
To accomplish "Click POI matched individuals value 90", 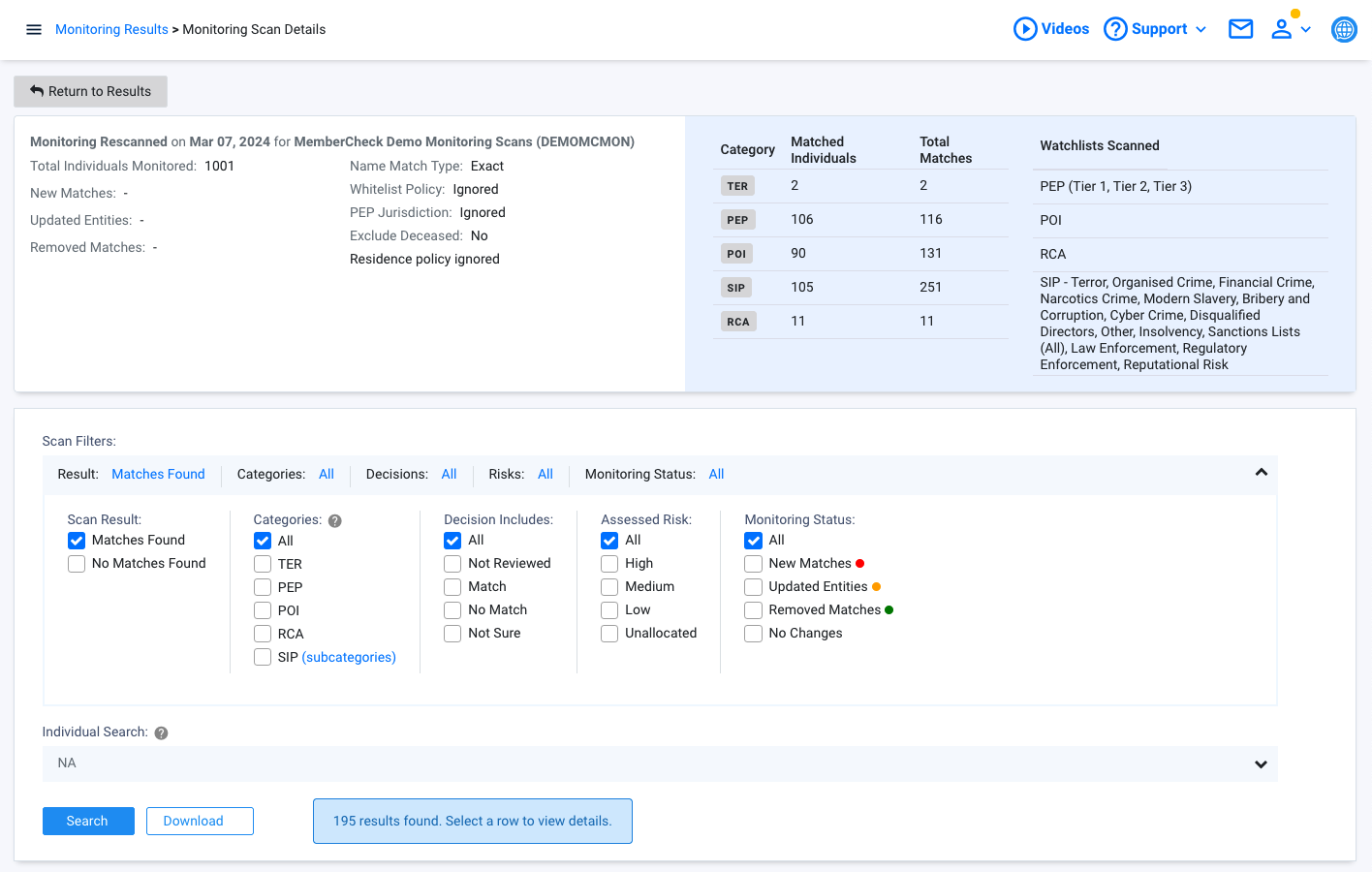I will (798, 253).
